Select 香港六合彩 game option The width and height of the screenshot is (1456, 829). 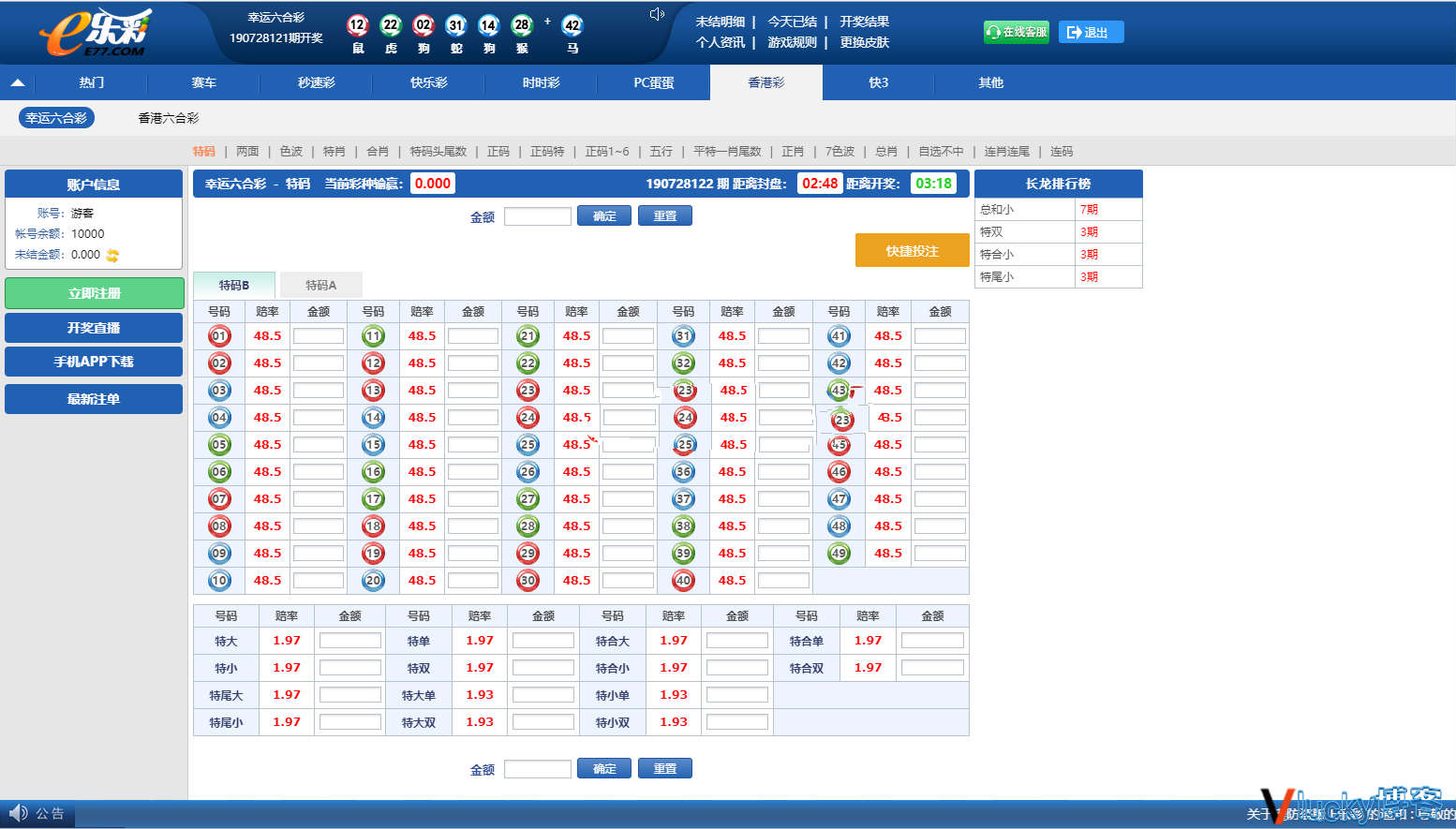169,118
